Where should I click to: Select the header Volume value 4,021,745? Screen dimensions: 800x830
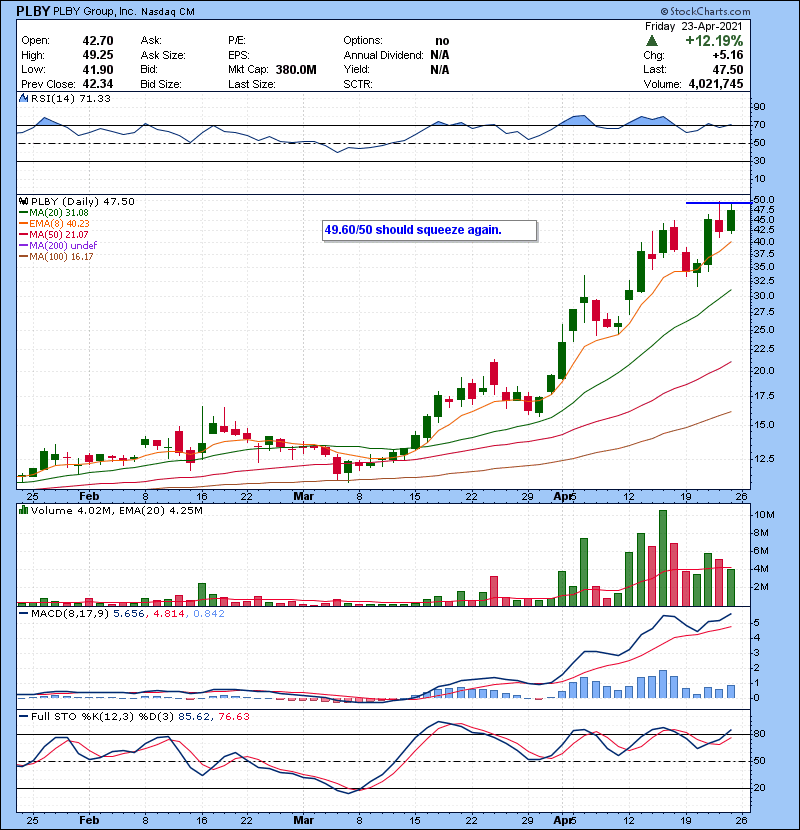click(x=716, y=84)
